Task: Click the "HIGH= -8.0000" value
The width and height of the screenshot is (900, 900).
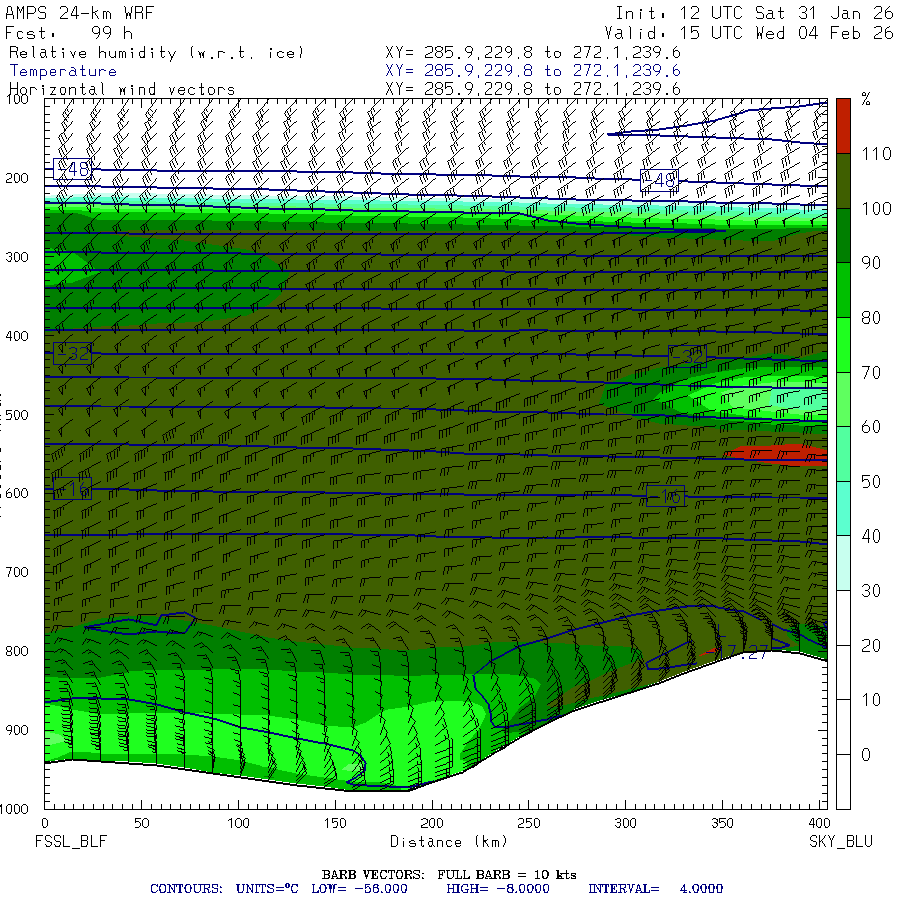Action: pyautogui.click(x=498, y=889)
